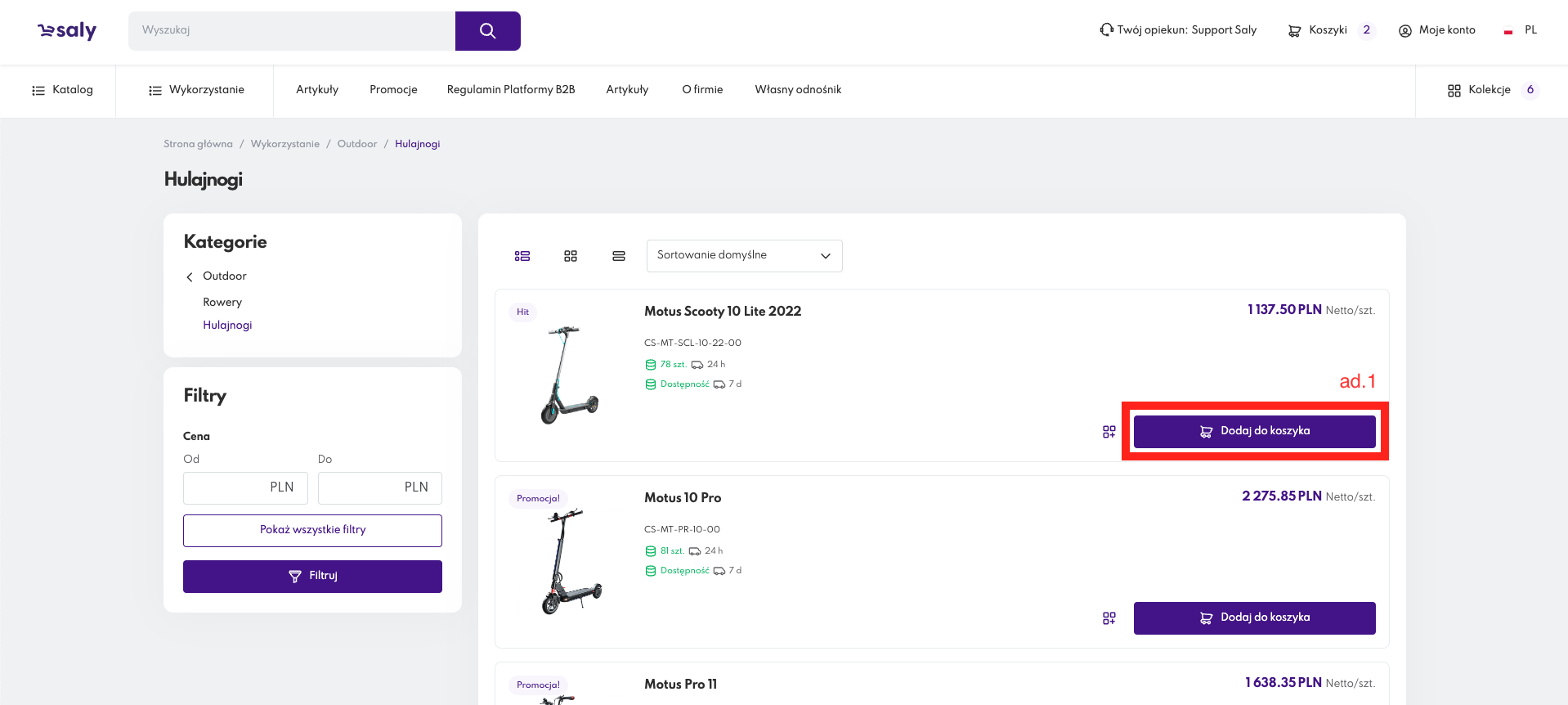Open the Koszyki cart icon
Image resolution: width=1568 pixels, height=705 pixels.
pos(1295,30)
